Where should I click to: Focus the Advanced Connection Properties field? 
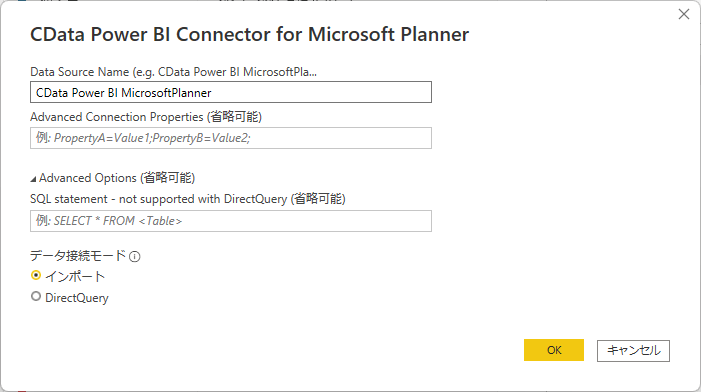[x=231, y=138]
